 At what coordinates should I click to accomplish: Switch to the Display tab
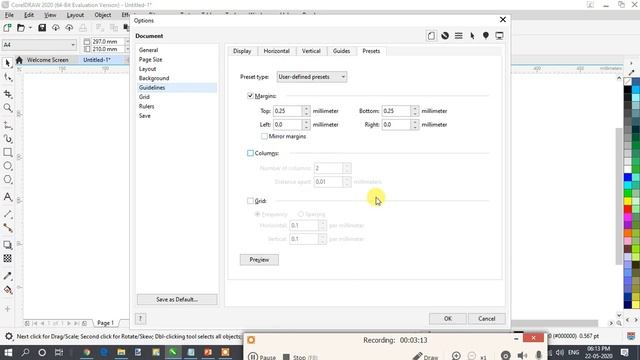(x=242, y=51)
